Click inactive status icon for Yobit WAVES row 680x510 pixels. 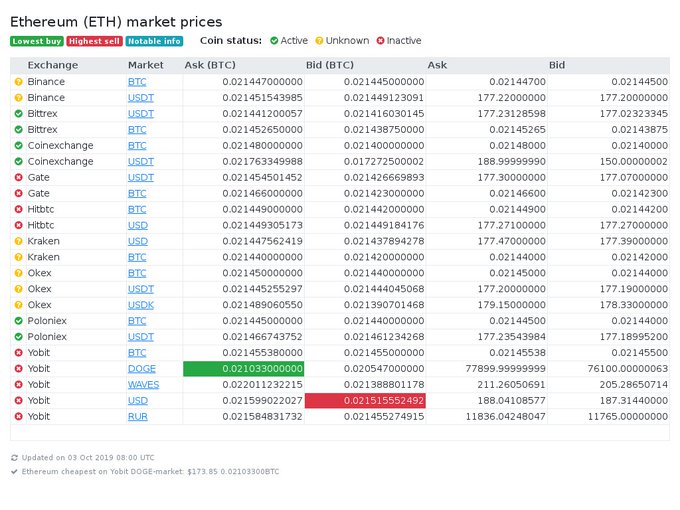18,384
